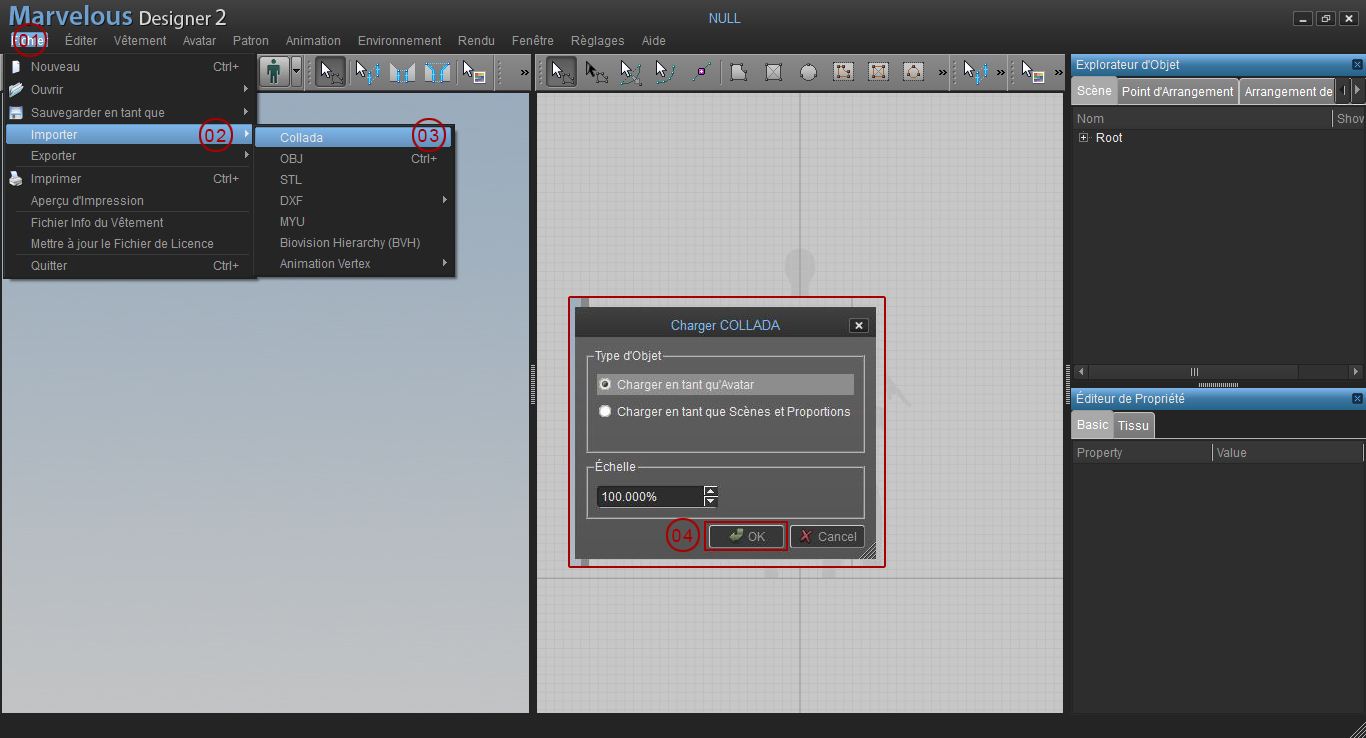Select the edit curvature tool
Image resolution: width=1366 pixels, height=738 pixels.
pyautogui.click(x=631, y=72)
